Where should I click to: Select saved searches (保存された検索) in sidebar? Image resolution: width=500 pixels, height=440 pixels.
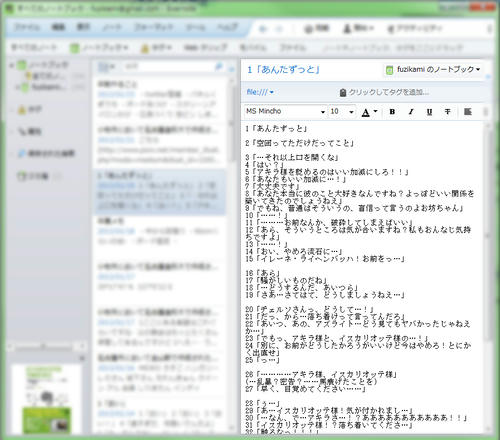(46, 153)
